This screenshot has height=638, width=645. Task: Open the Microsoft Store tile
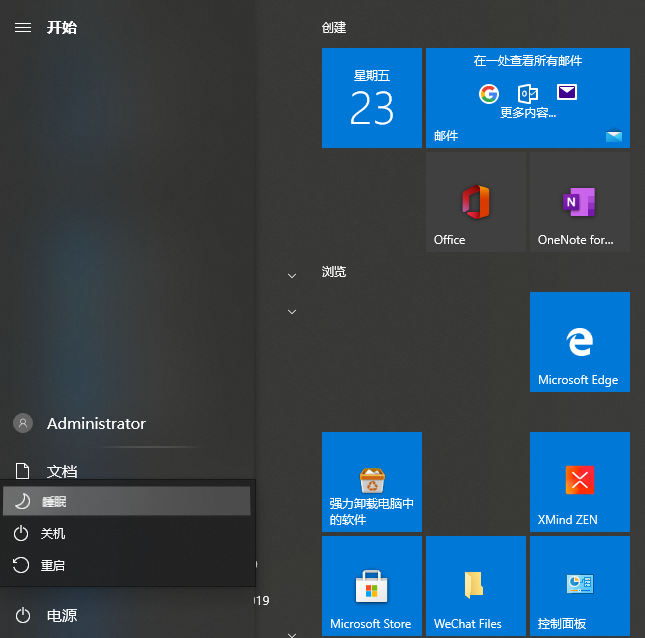pyautogui.click(x=371, y=586)
